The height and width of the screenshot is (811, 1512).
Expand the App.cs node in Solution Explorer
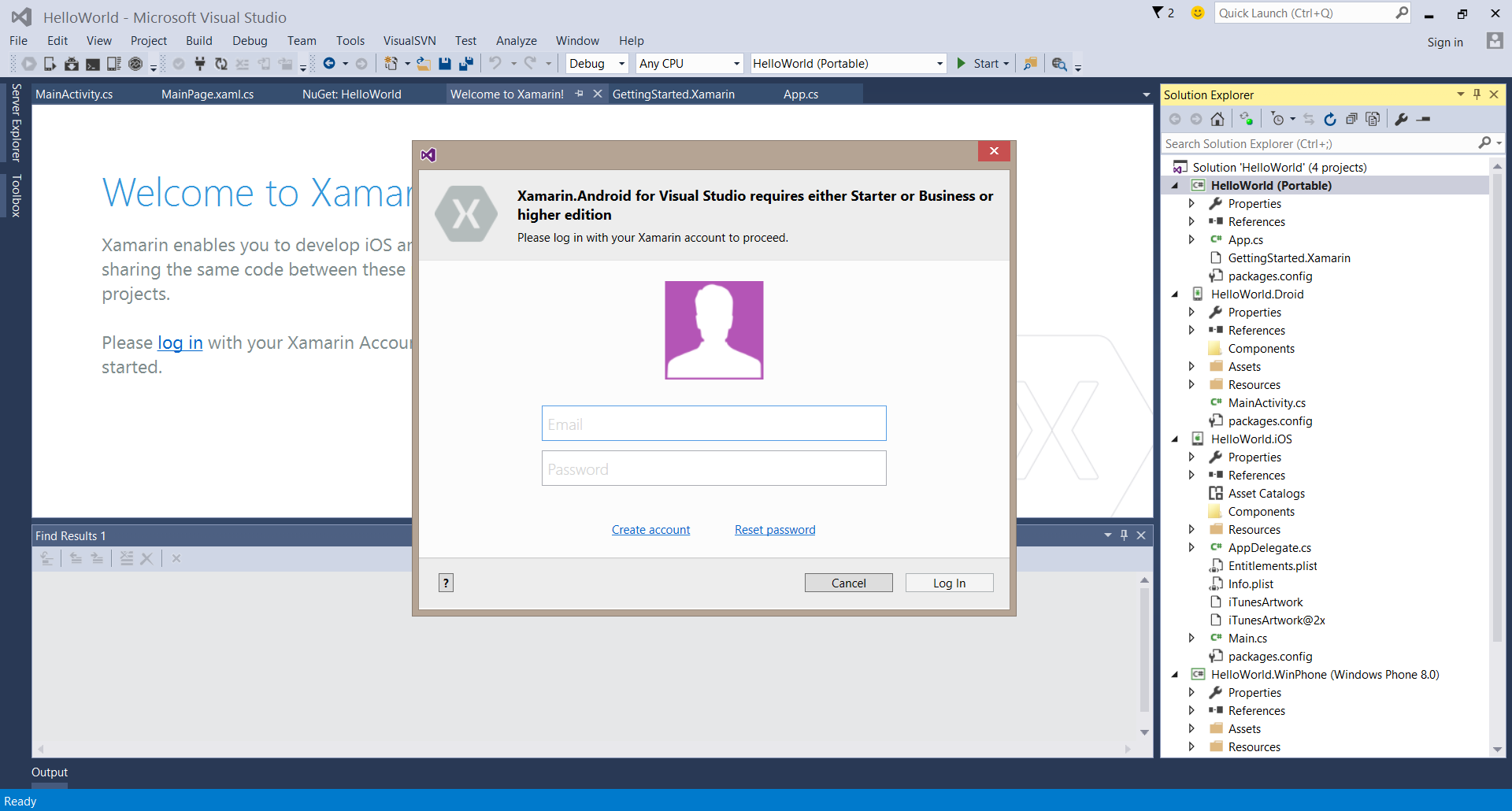[1191, 240]
